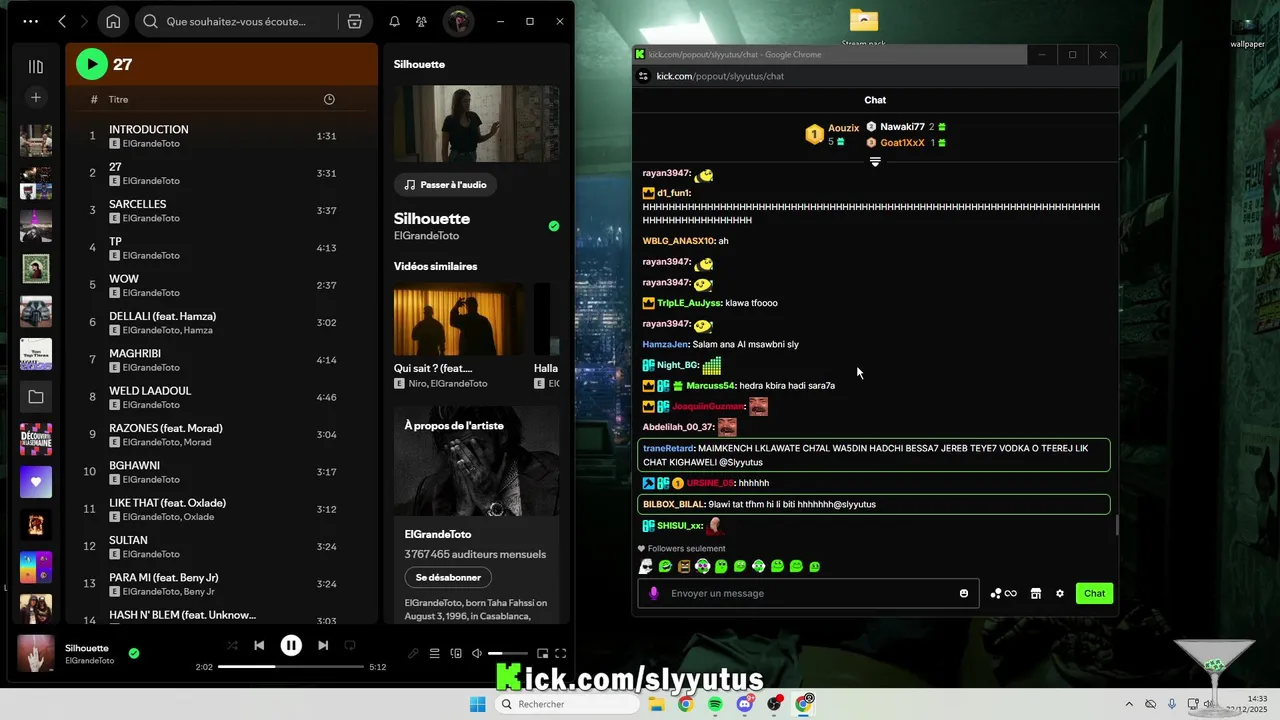Toggle saved checkmark in now playing bar

tap(134, 653)
